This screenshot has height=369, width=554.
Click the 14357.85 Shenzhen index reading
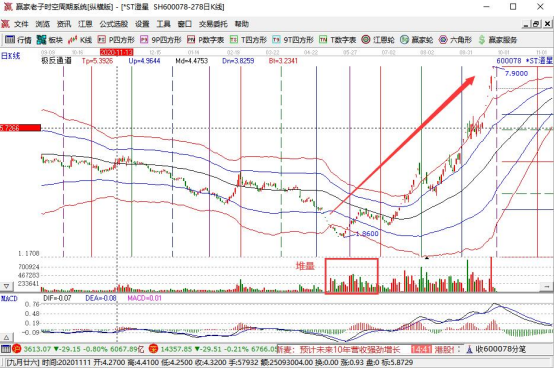(176, 349)
